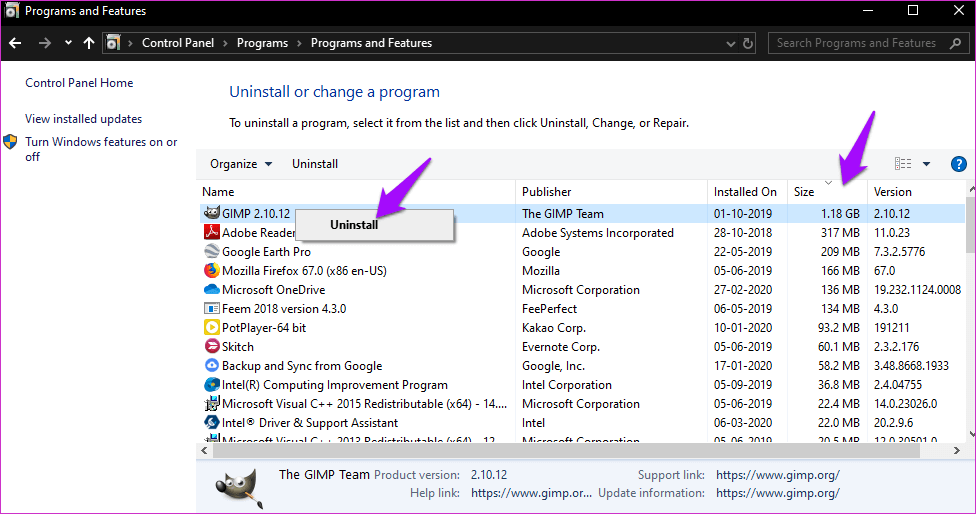Go up one level with the Up arrow
976x514 pixels.
[88, 43]
